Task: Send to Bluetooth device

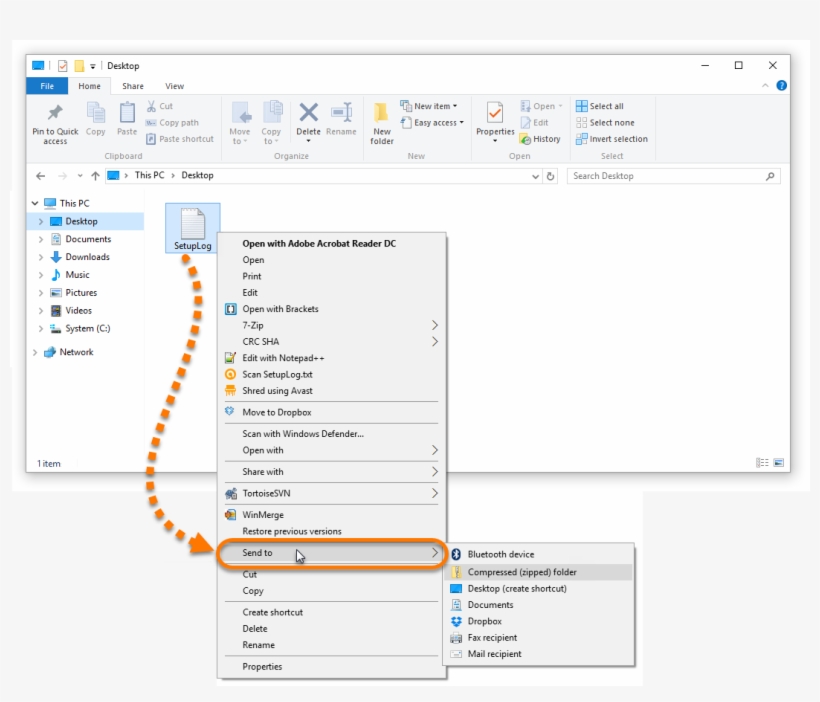Action: [539, 554]
